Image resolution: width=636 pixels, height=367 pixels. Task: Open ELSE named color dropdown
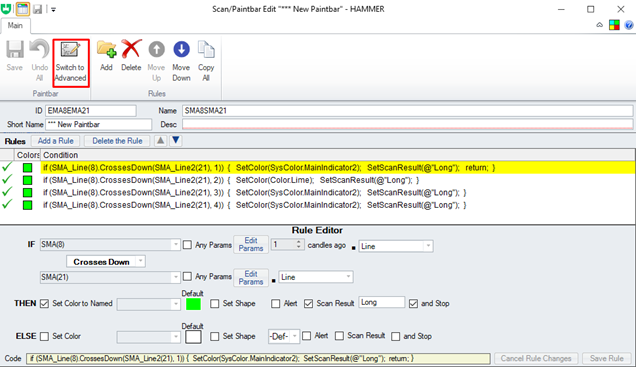coord(176,337)
